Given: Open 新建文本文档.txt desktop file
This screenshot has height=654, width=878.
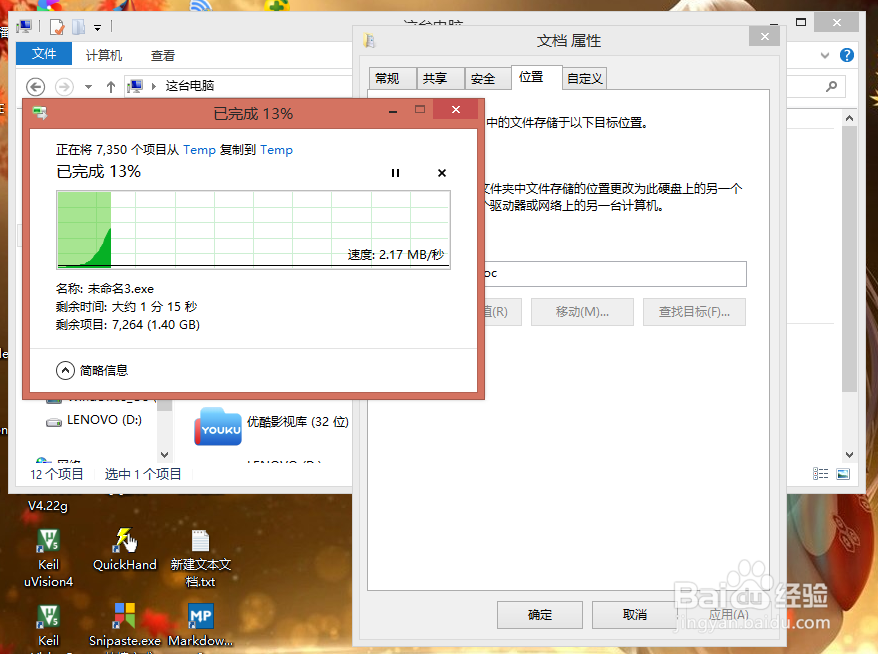Looking at the screenshot, I should (x=200, y=558).
